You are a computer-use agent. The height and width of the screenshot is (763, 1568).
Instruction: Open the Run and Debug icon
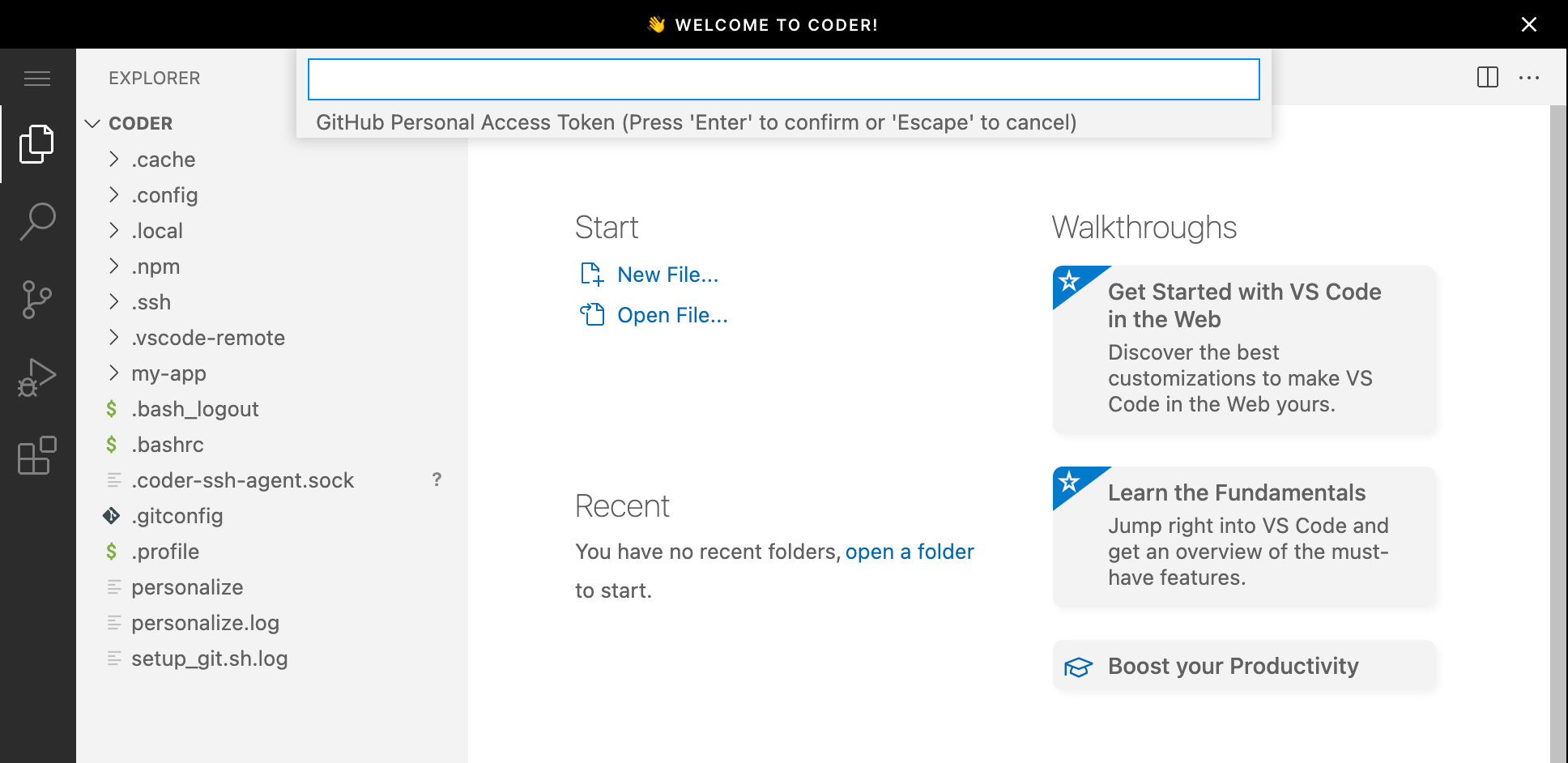pyautogui.click(x=36, y=376)
